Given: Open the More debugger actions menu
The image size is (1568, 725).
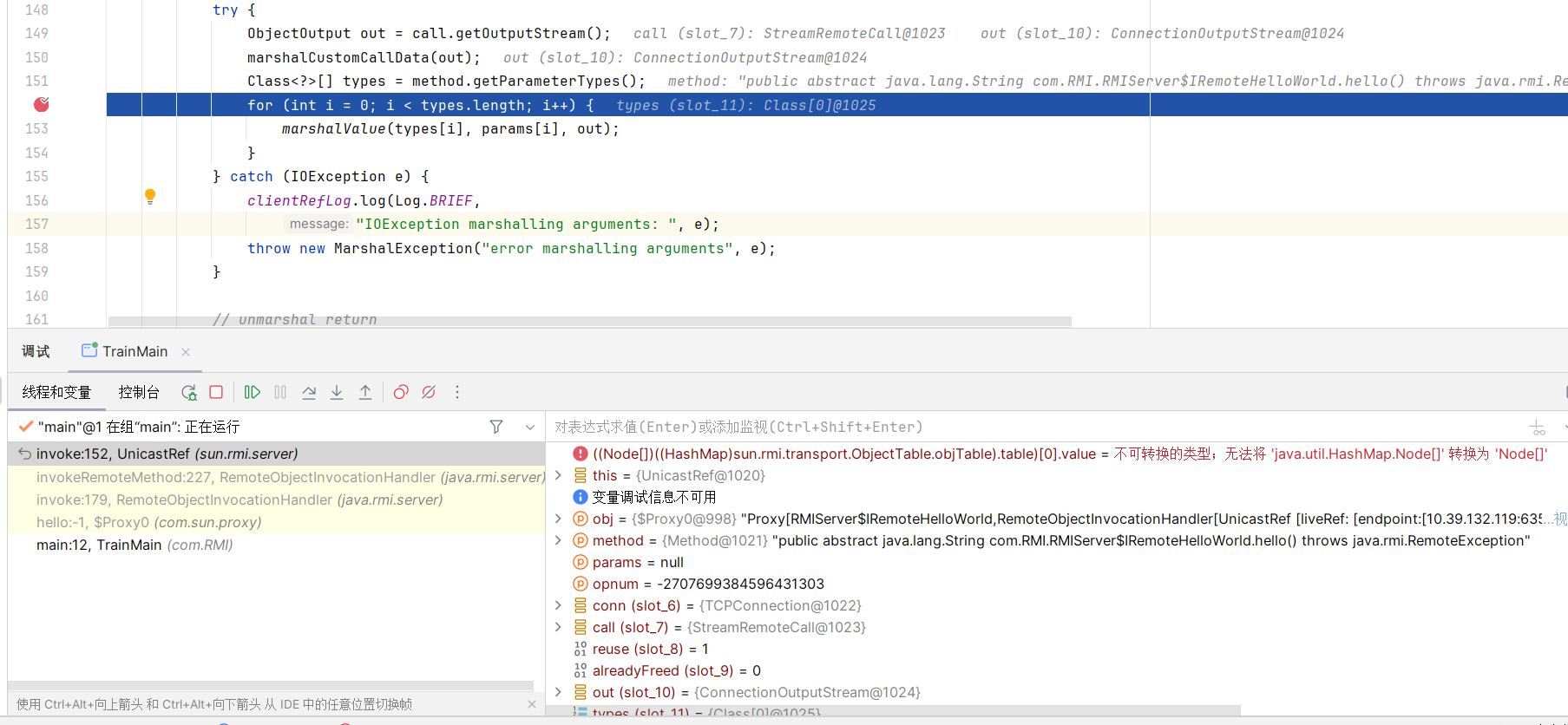Looking at the screenshot, I should (457, 392).
